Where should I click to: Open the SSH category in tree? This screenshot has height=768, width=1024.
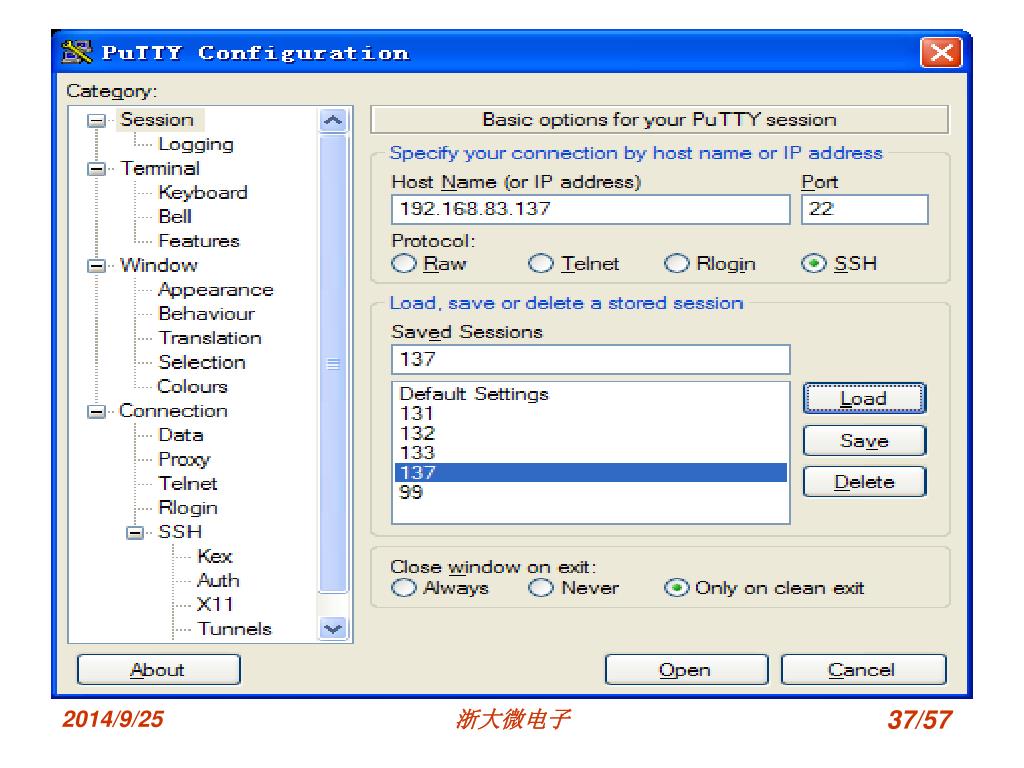click(x=180, y=532)
